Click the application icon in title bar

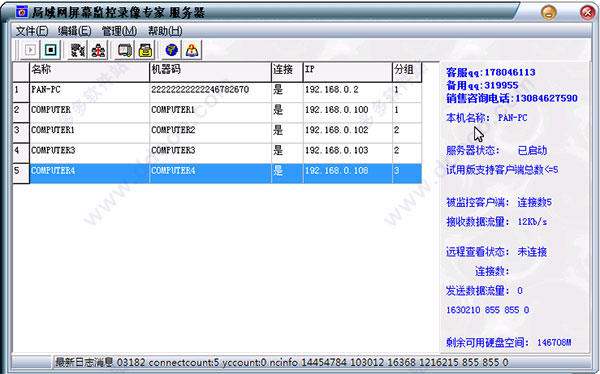point(22,12)
